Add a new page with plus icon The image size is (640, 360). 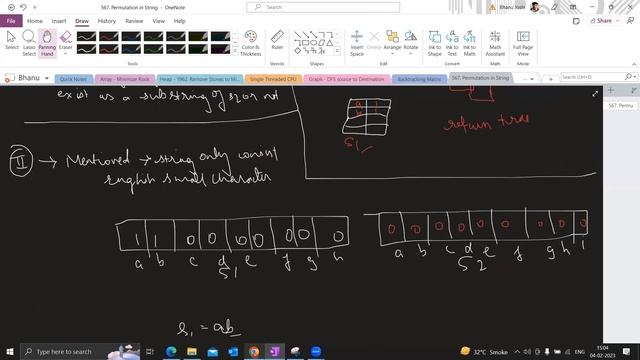coord(611,90)
